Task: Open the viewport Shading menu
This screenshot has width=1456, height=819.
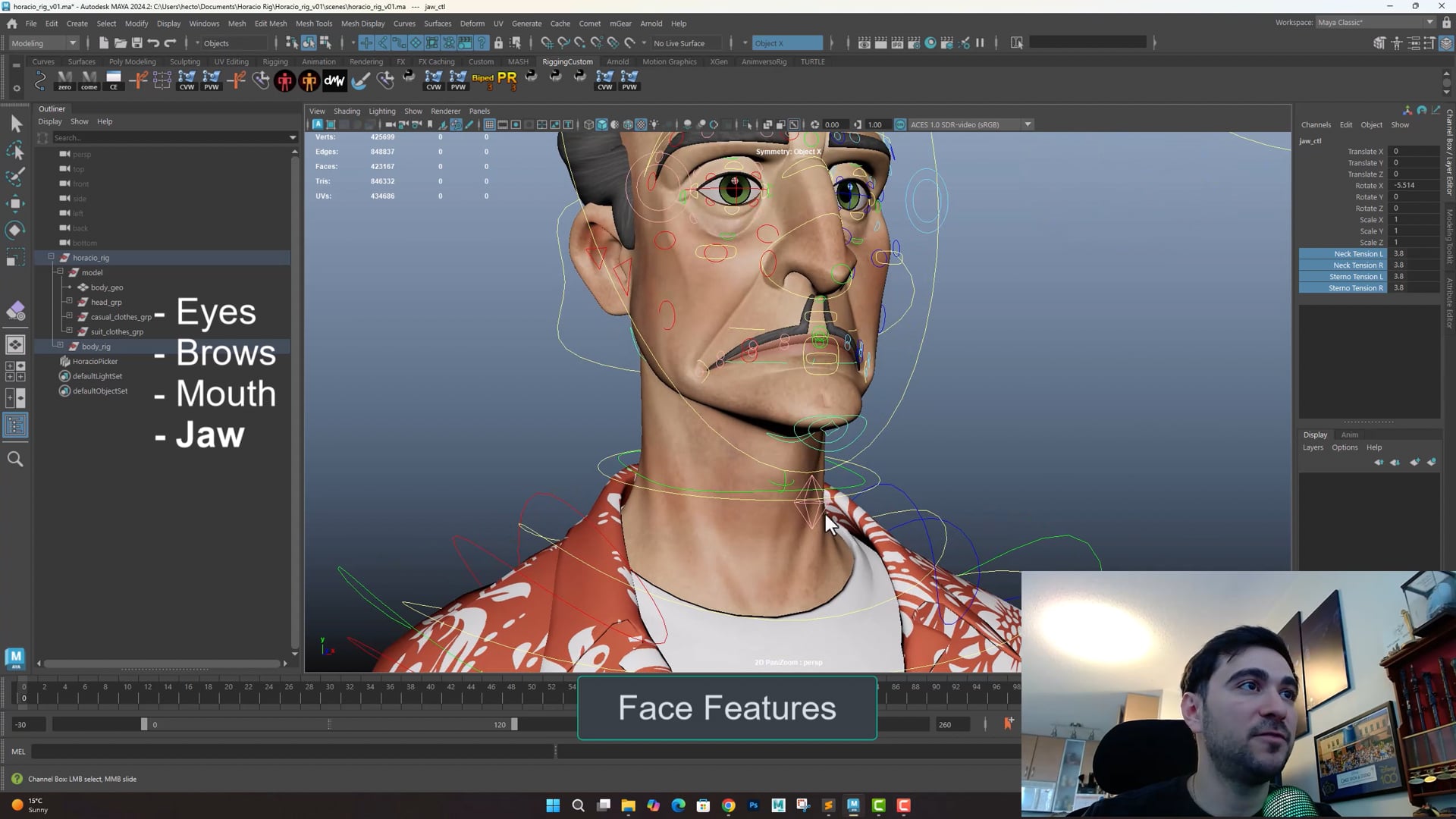Action: coord(347,111)
